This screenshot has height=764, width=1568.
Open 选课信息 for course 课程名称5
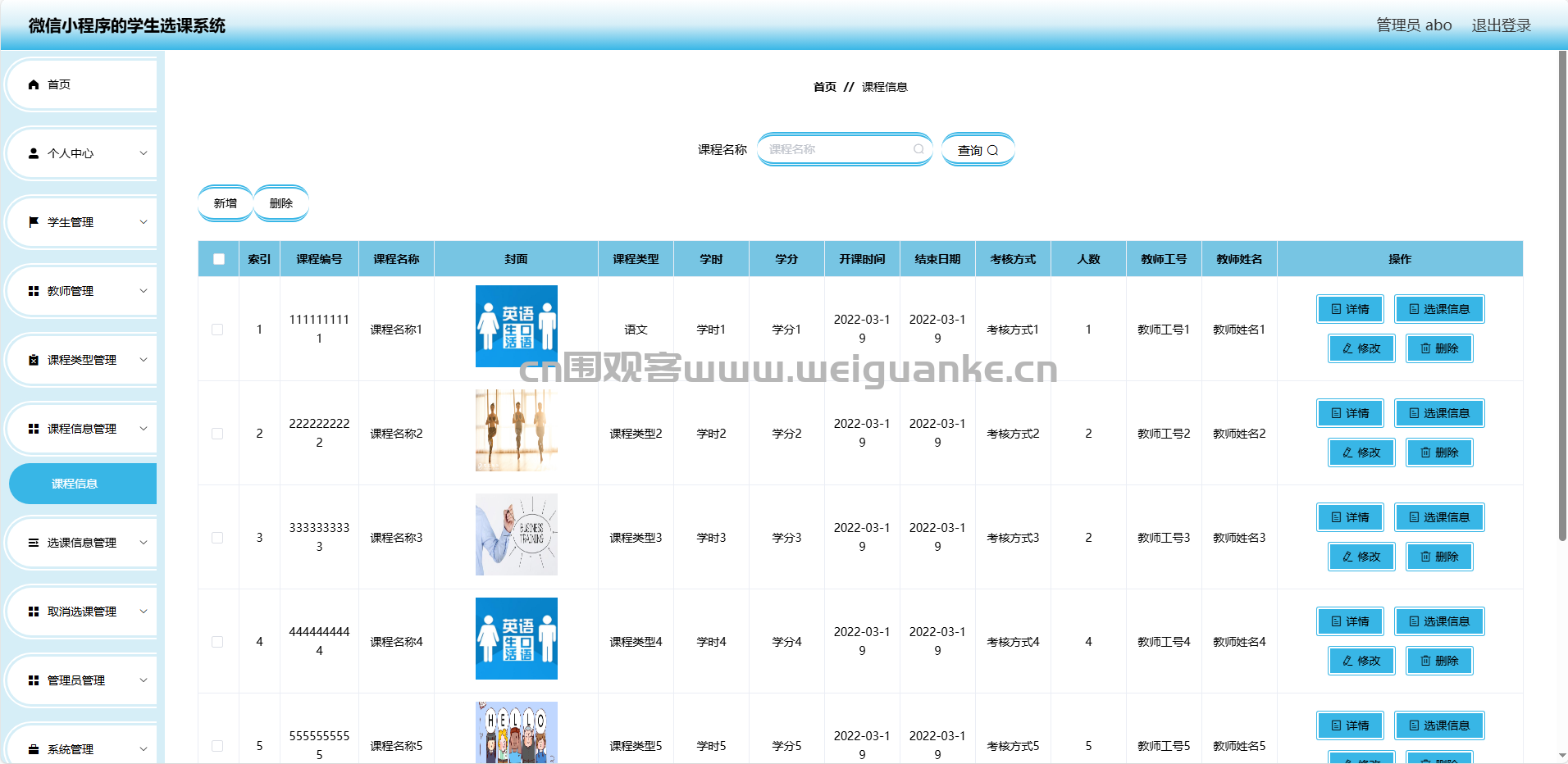(x=1439, y=725)
